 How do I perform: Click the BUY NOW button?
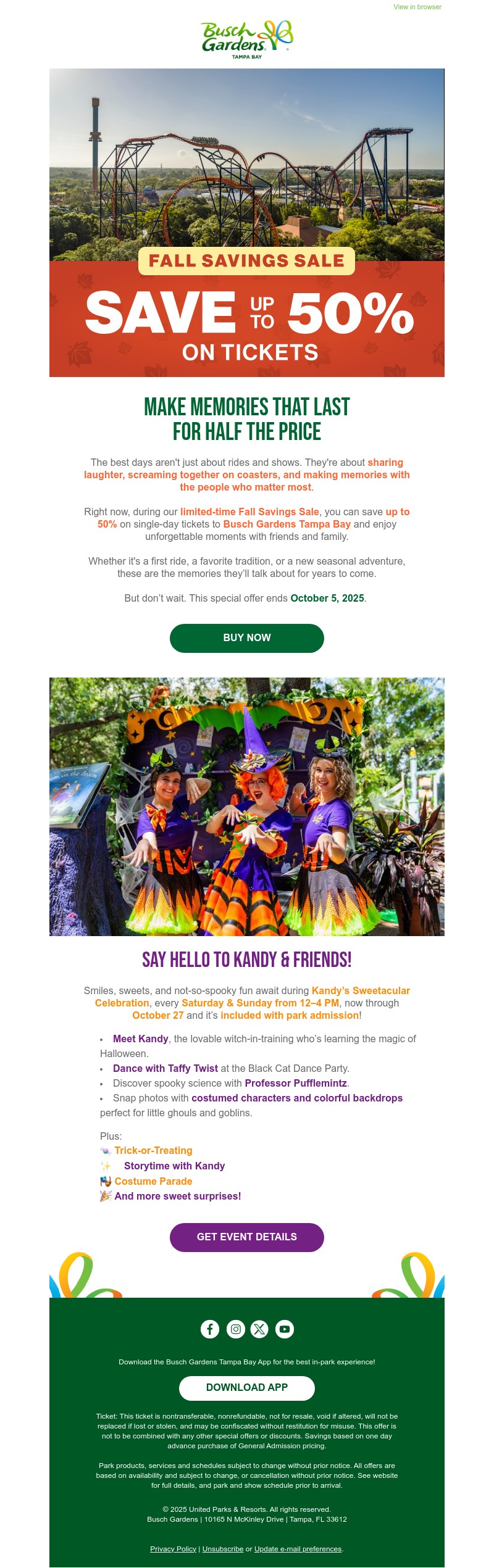coord(247,638)
